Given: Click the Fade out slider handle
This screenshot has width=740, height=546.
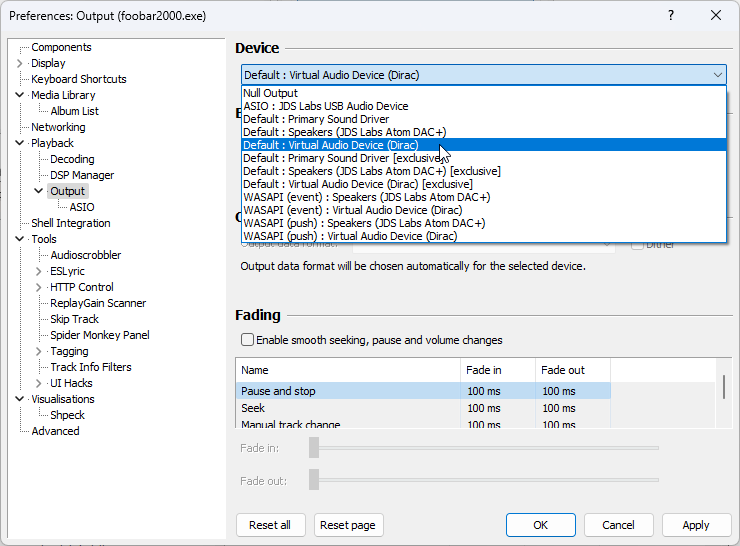Looking at the screenshot, I should [x=314, y=479].
